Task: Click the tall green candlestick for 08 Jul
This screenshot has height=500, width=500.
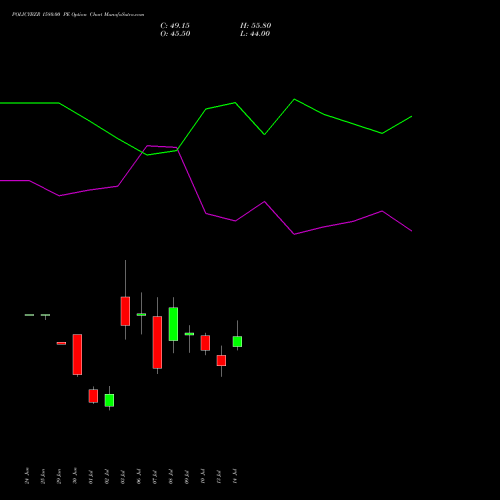Action: [x=173, y=324]
